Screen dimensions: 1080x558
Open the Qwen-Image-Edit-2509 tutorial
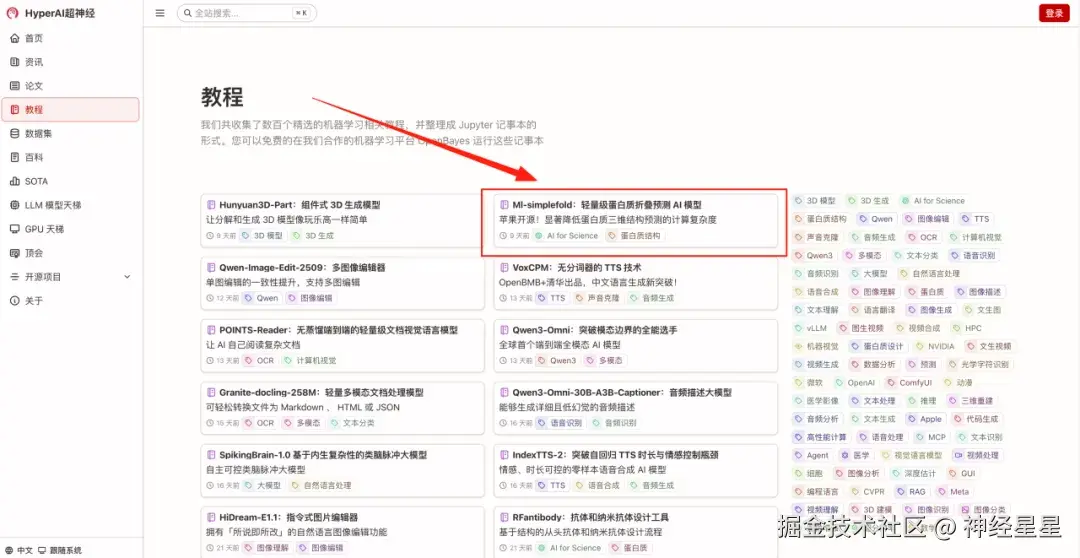pos(342,283)
